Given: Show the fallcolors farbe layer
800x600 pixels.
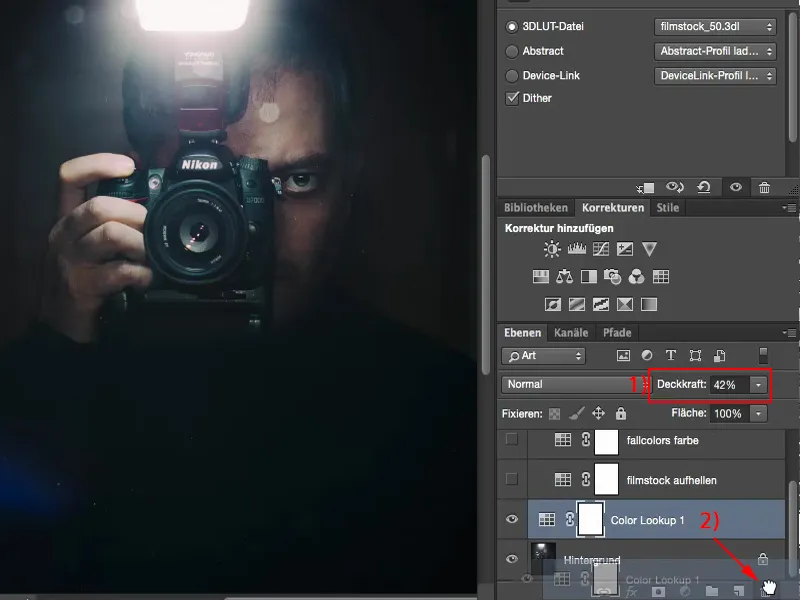Looking at the screenshot, I should pyautogui.click(x=512, y=439).
